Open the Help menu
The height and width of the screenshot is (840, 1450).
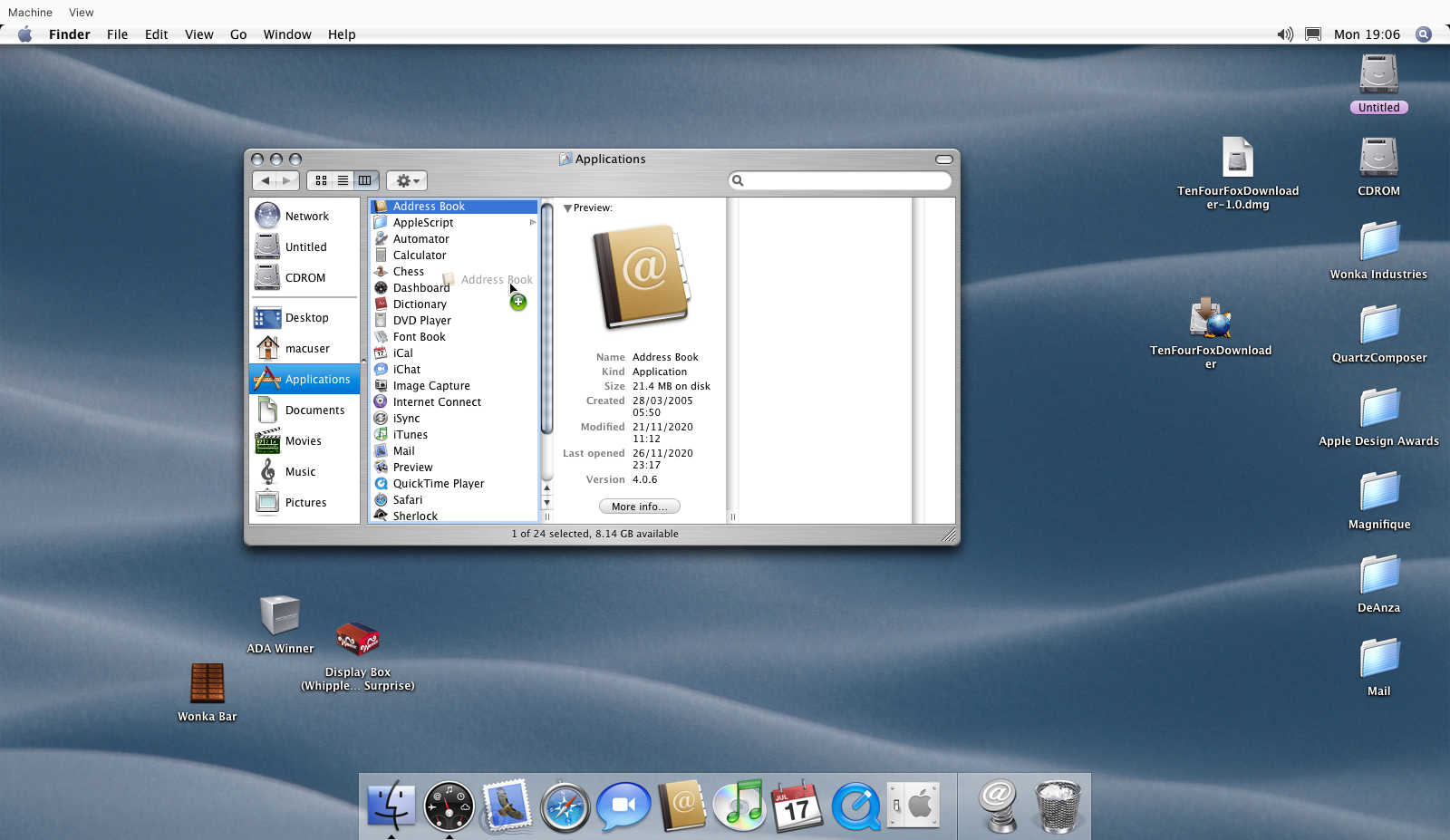click(x=342, y=34)
